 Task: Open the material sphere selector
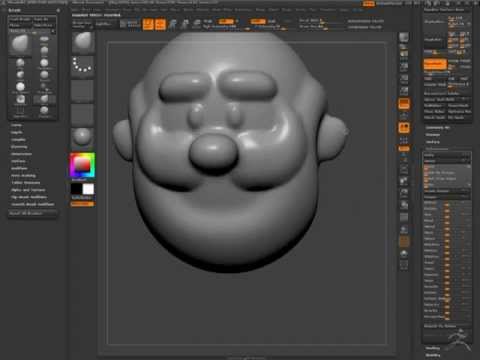click(83, 137)
